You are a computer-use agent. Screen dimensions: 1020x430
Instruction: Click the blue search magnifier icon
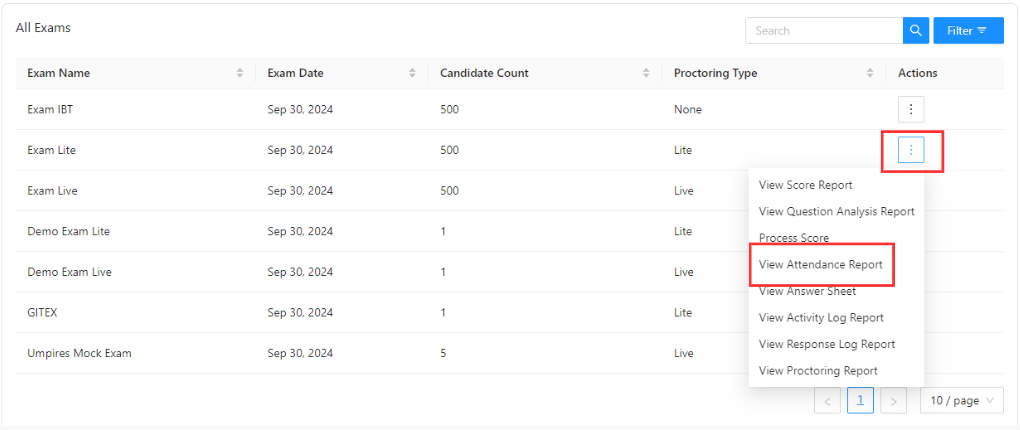(x=915, y=31)
